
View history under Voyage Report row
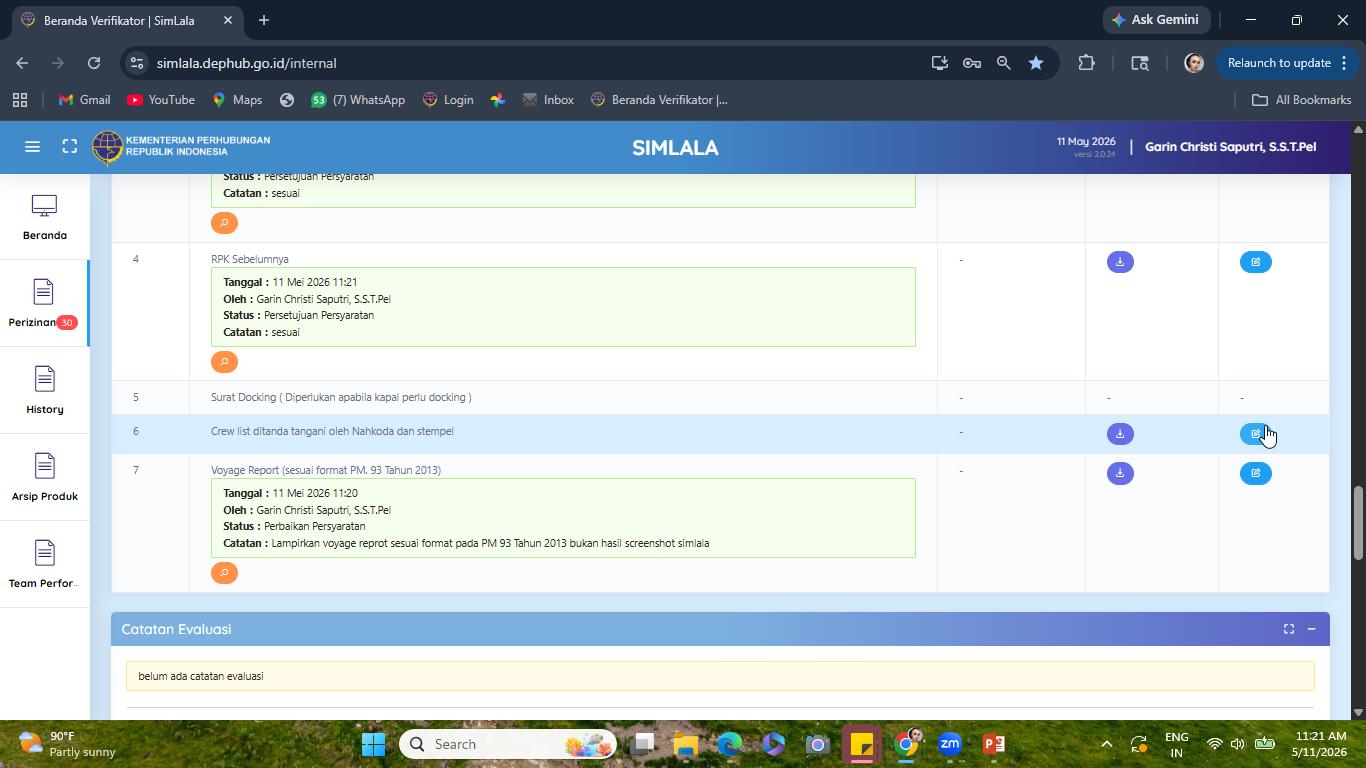point(224,572)
